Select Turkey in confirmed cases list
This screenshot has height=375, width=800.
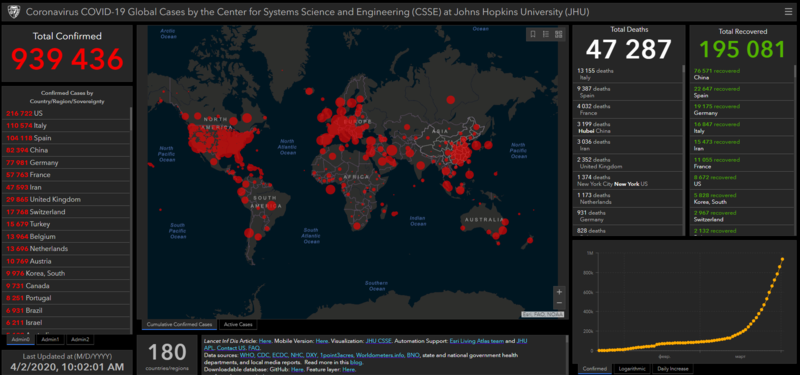[x=66, y=224]
